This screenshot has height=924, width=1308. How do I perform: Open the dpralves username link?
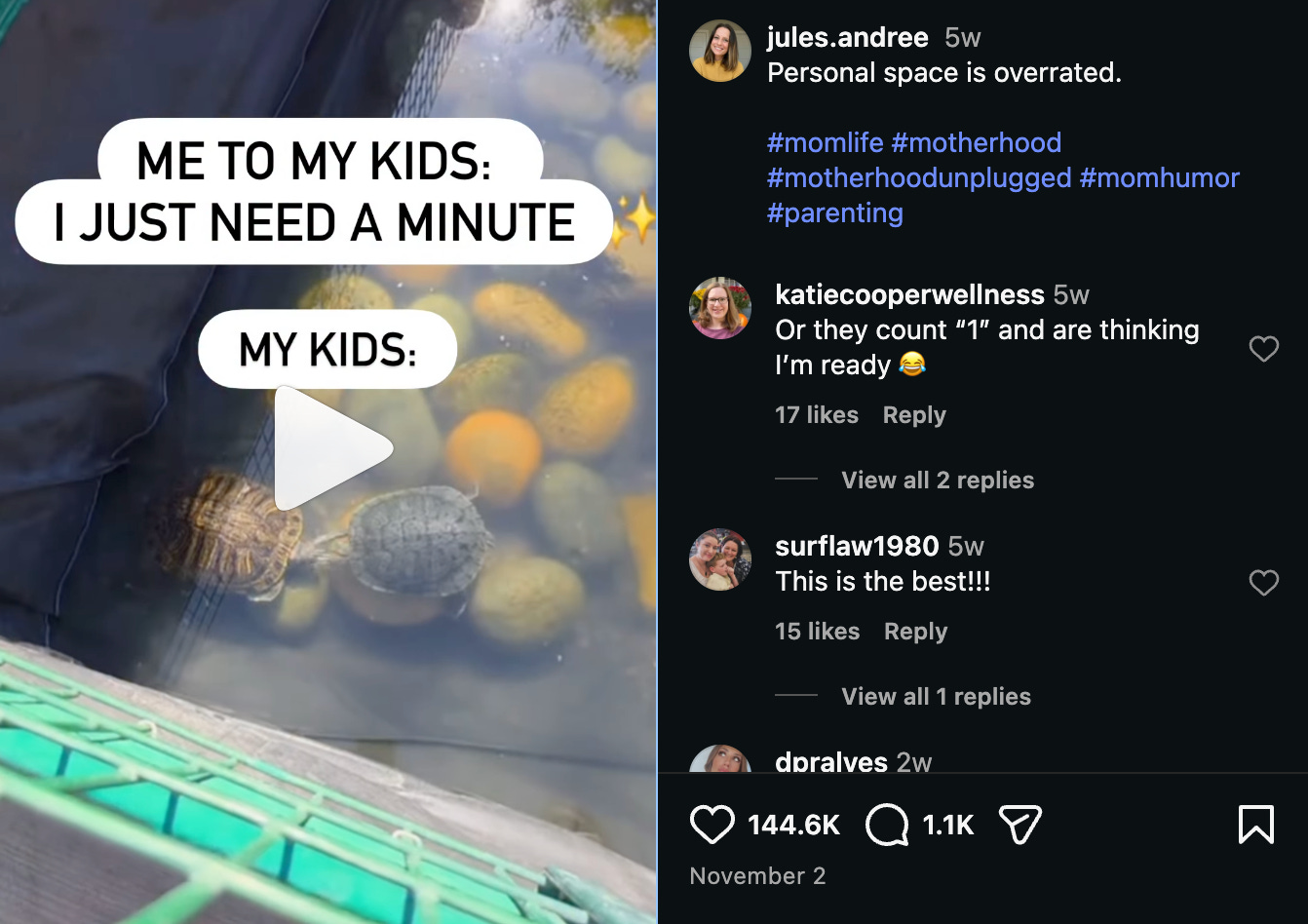[x=831, y=761]
